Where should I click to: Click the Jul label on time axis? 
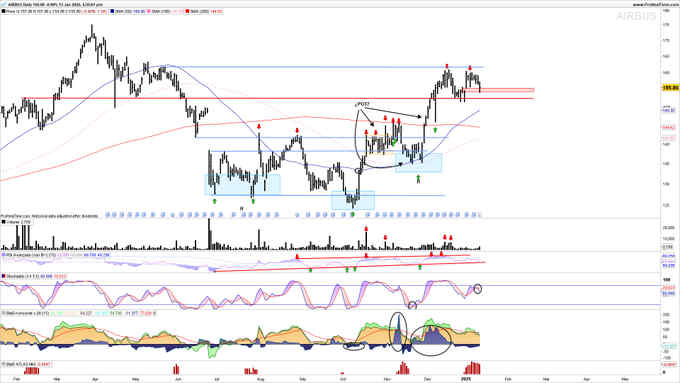[x=217, y=379]
